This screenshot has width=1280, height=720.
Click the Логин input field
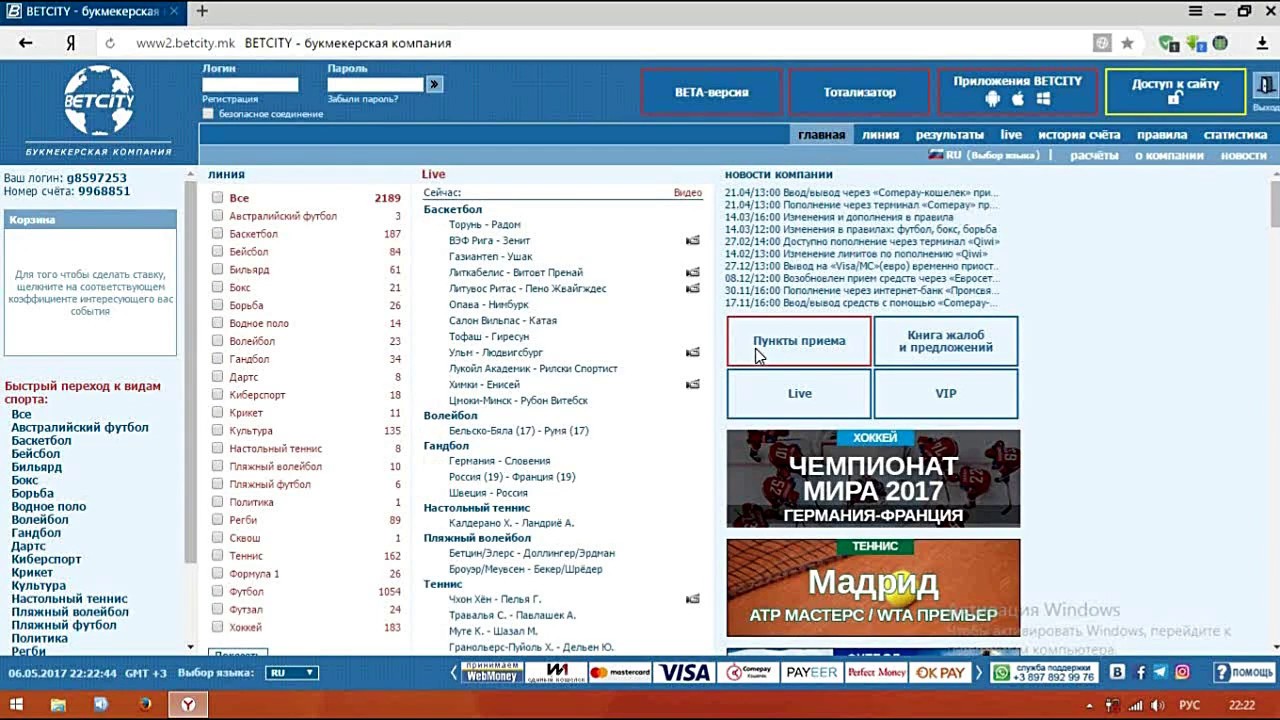click(250, 85)
